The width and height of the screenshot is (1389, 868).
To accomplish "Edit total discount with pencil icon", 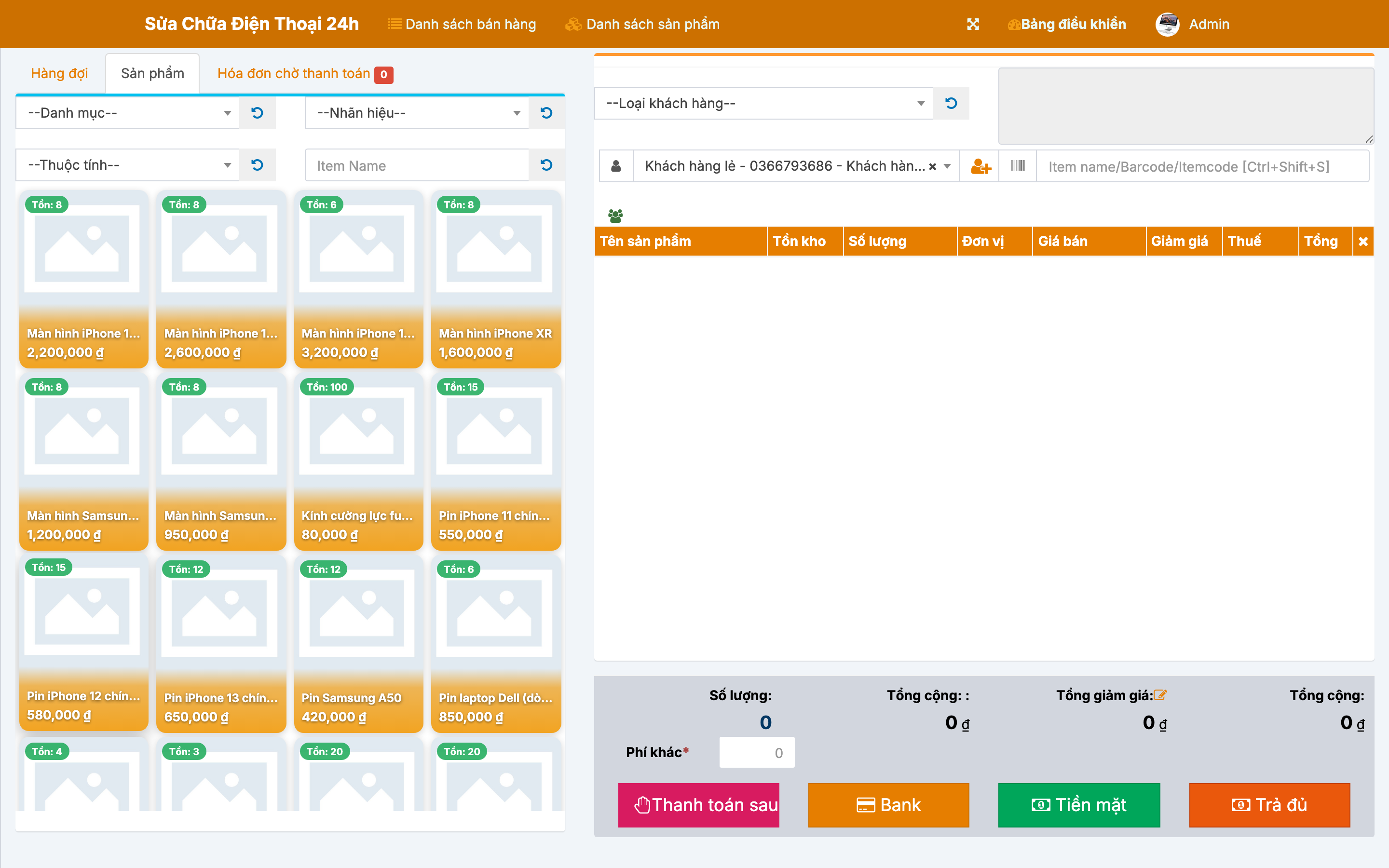I will pyautogui.click(x=1160, y=694).
